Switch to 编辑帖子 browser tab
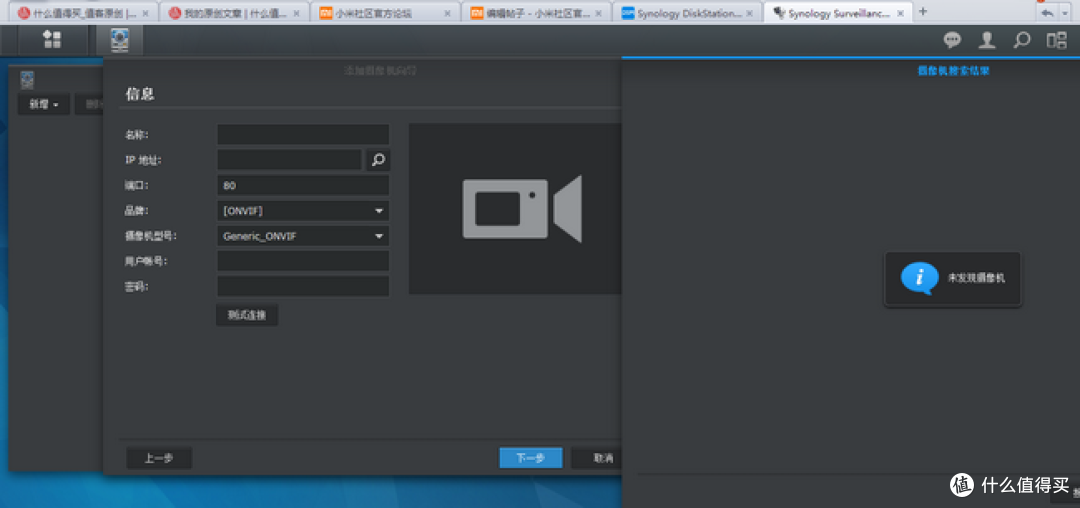The height and width of the screenshot is (508, 1080). pos(534,13)
